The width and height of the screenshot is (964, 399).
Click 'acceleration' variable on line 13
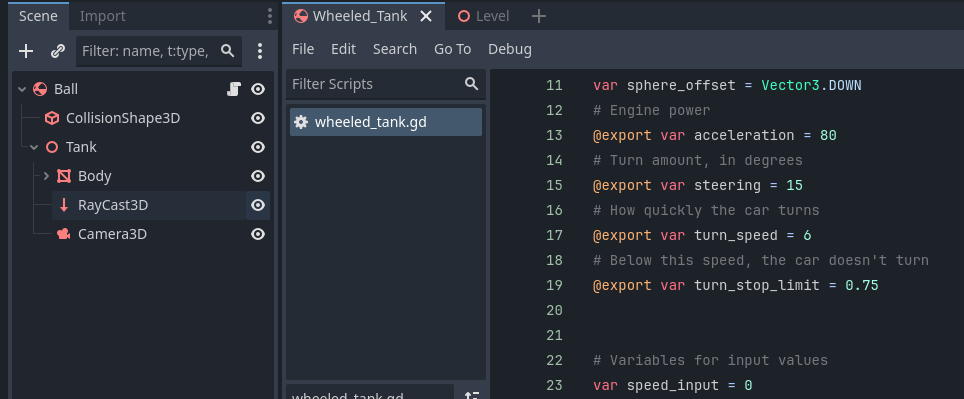[744, 135]
